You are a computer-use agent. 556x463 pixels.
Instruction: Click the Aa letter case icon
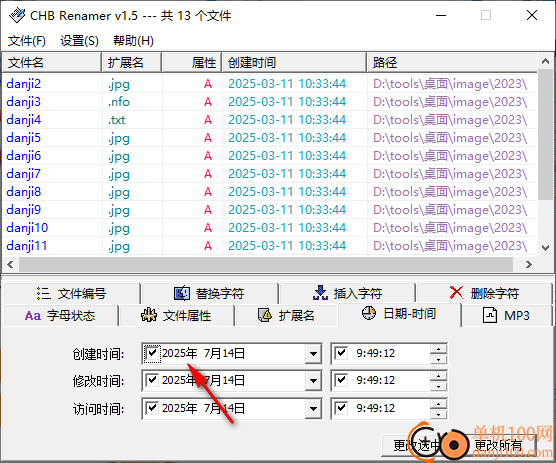point(33,316)
